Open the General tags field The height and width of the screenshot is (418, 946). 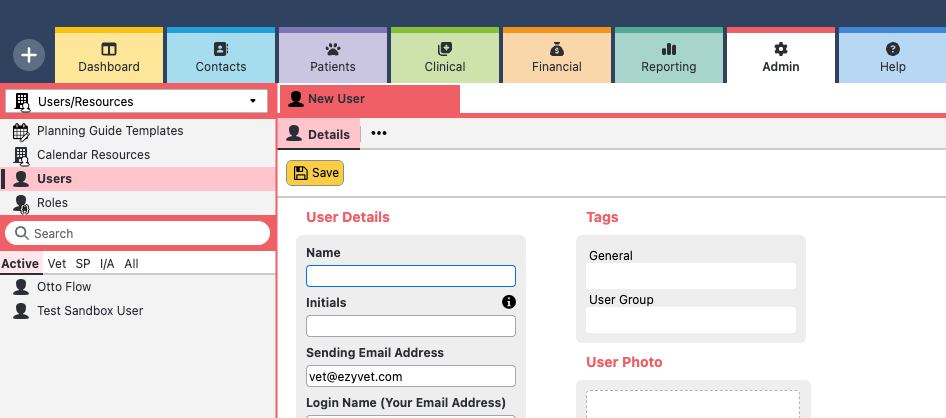click(691, 276)
